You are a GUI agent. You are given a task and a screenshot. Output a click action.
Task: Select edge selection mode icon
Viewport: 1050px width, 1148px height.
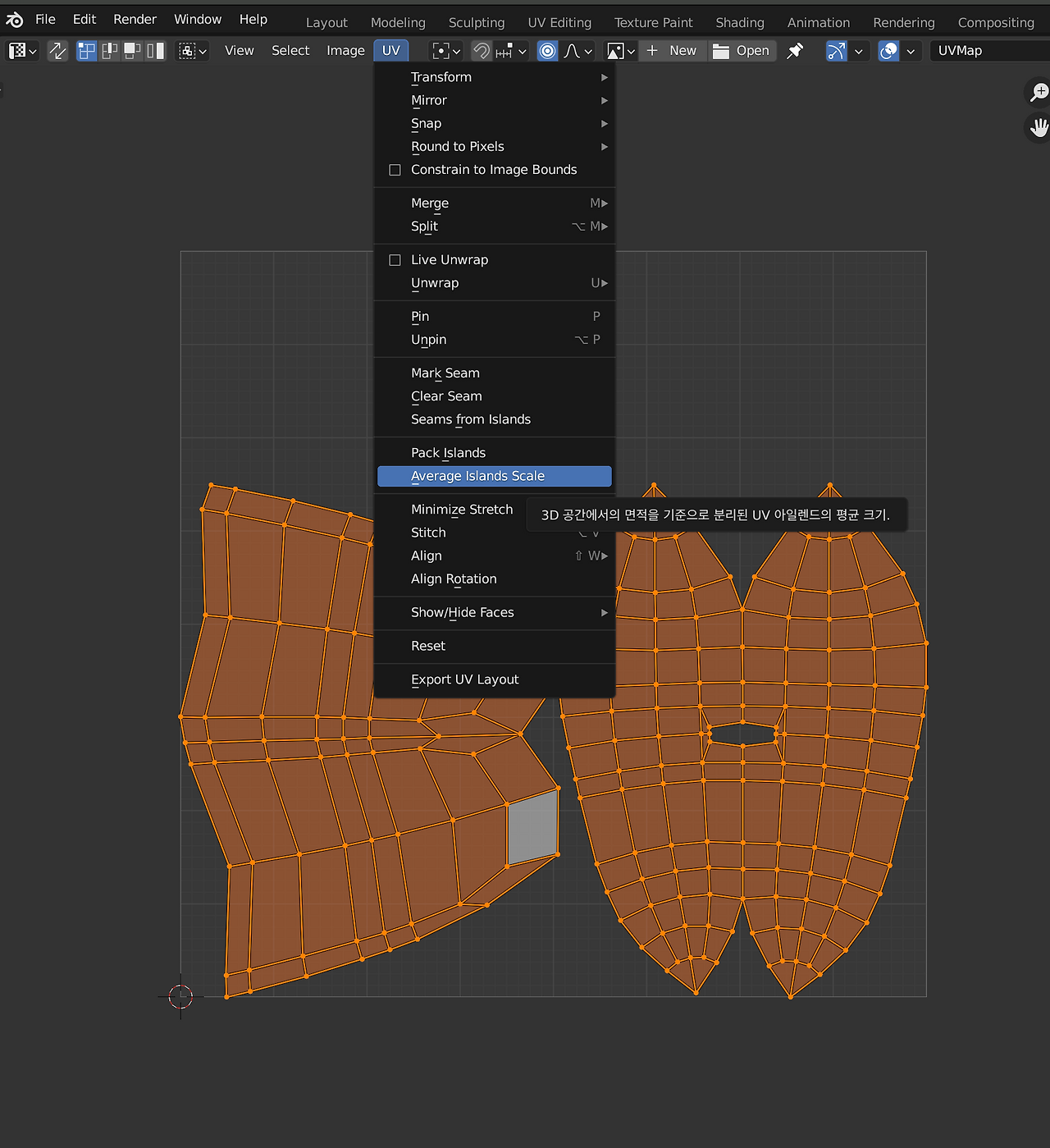[x=109, y=51]
